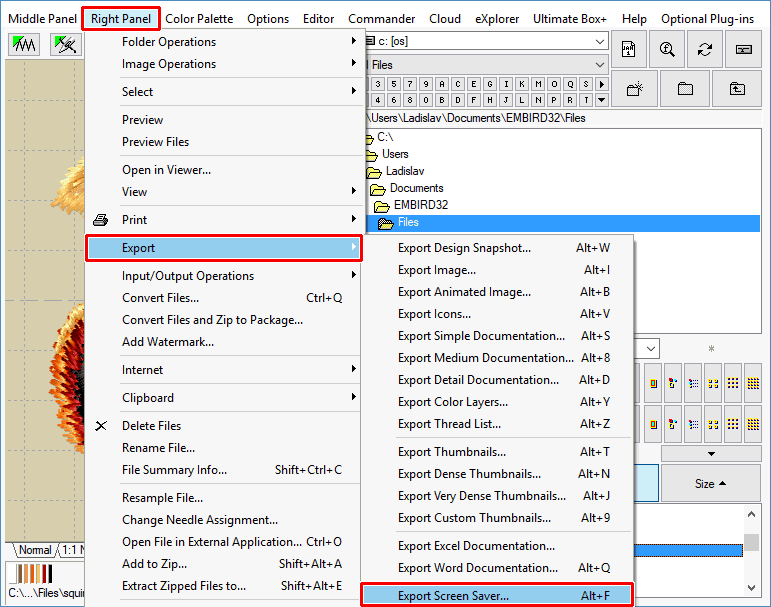This screenshot has height=607, width=771.
Task: Click the plain folder icon button
Action: click(685, 89)
